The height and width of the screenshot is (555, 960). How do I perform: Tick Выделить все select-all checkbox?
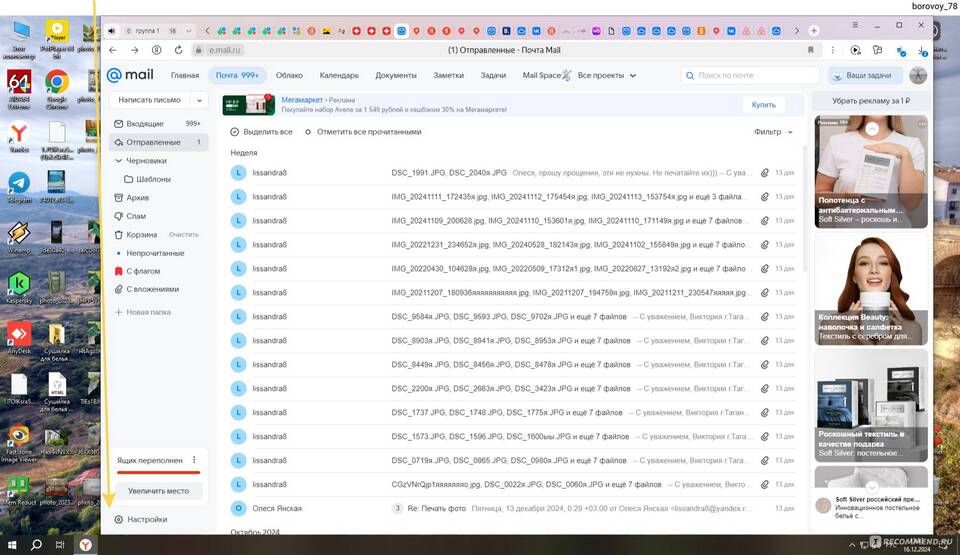tap(234, 132)
